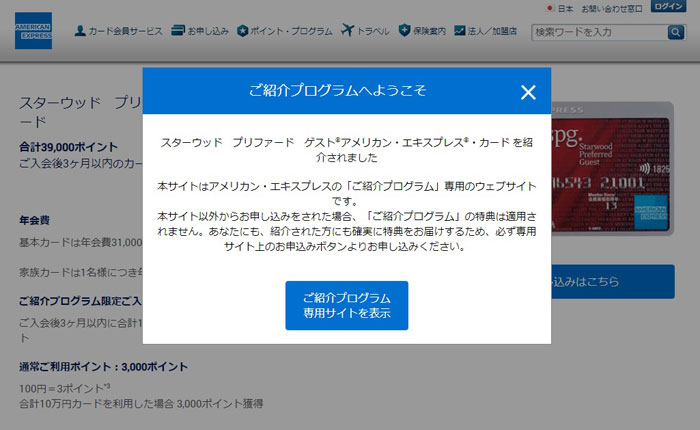The width and height of the screenshot is (700, 430).
Task: Click the お申し込みはこちら button behind the dialog
Action: pos(612,282)
